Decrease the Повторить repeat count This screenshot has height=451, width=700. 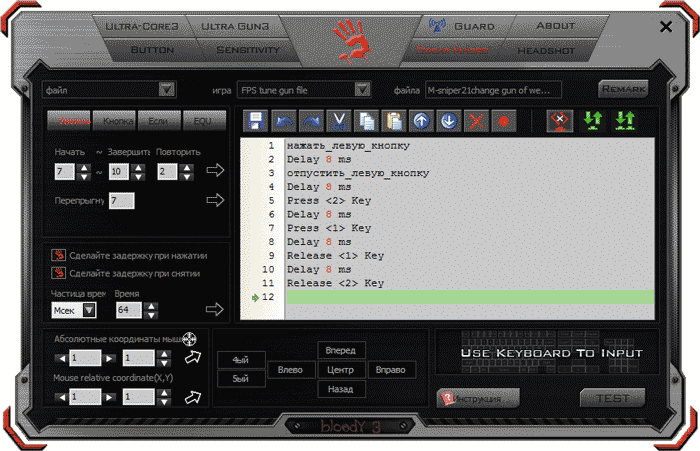[x=188, y=176]
